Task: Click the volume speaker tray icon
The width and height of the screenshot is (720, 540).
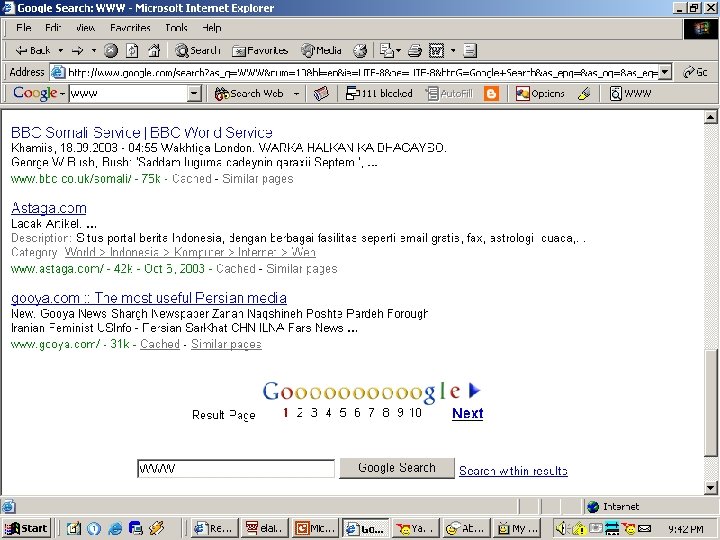Action: [x=560, y=529]
